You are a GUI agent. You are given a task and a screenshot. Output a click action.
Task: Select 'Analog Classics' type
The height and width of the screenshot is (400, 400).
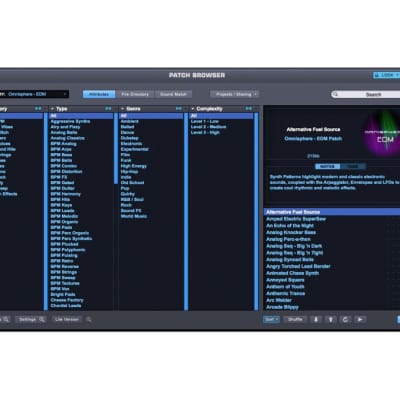(67, 138)
